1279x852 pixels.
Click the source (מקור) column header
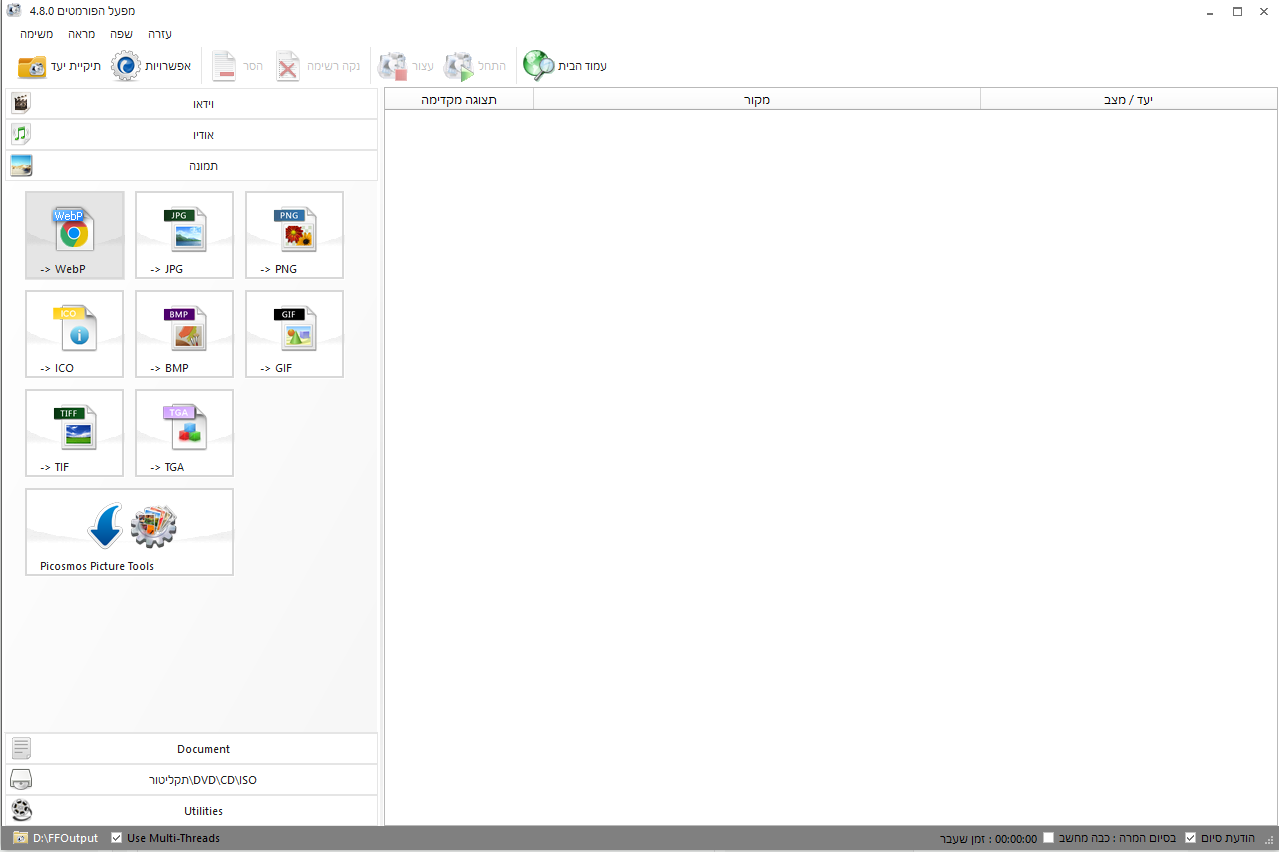coord(757,99)
